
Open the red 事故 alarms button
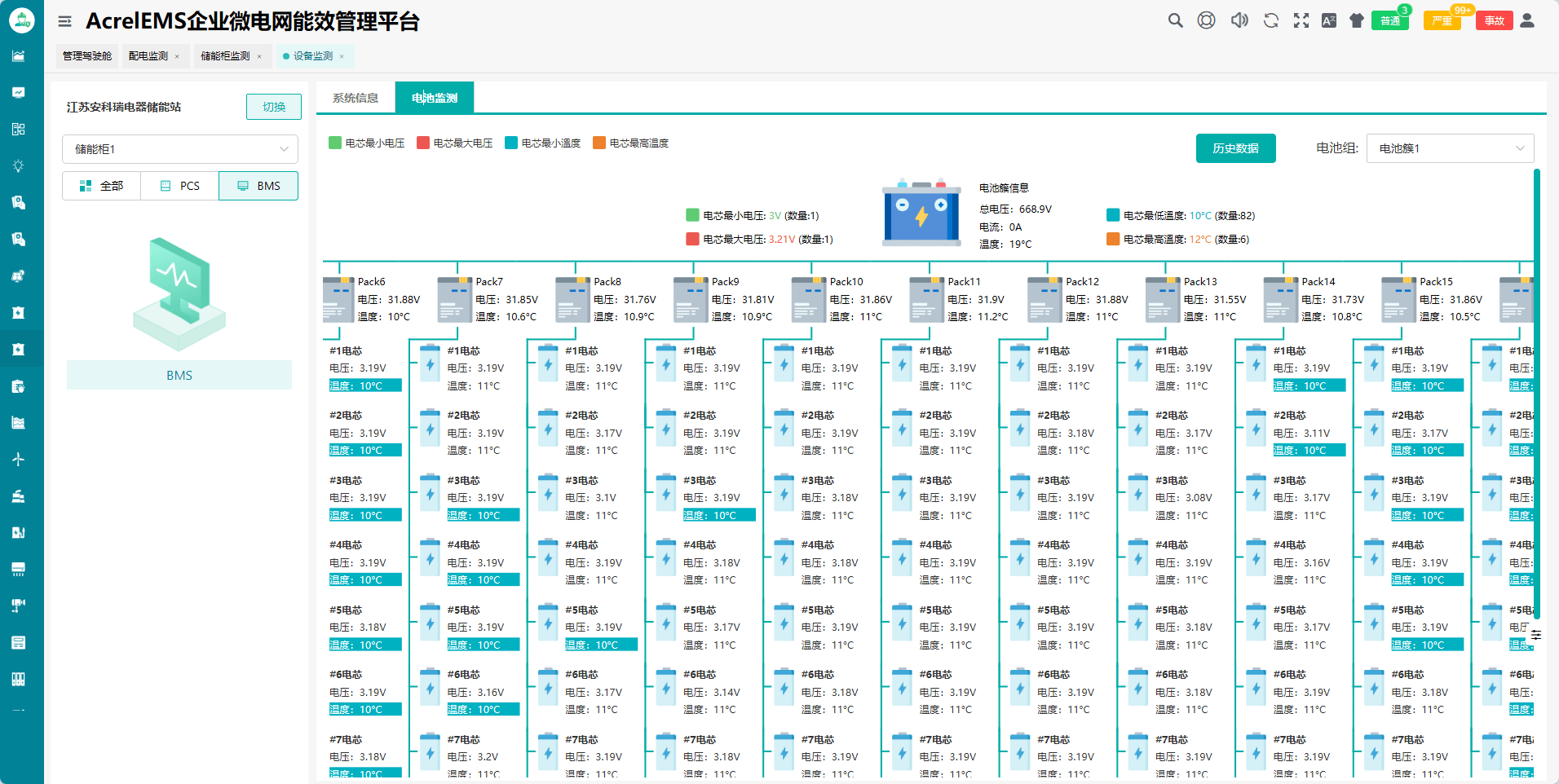coord(1494,20)
